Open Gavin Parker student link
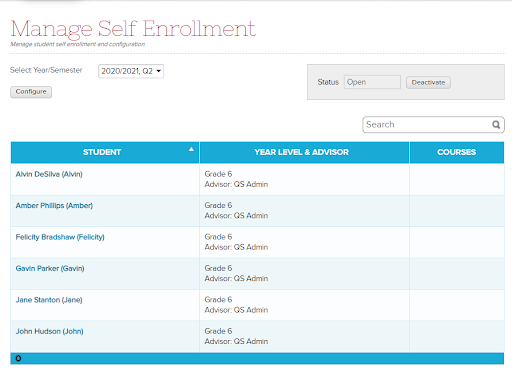The image size is (512, 368). pos(50,268)
